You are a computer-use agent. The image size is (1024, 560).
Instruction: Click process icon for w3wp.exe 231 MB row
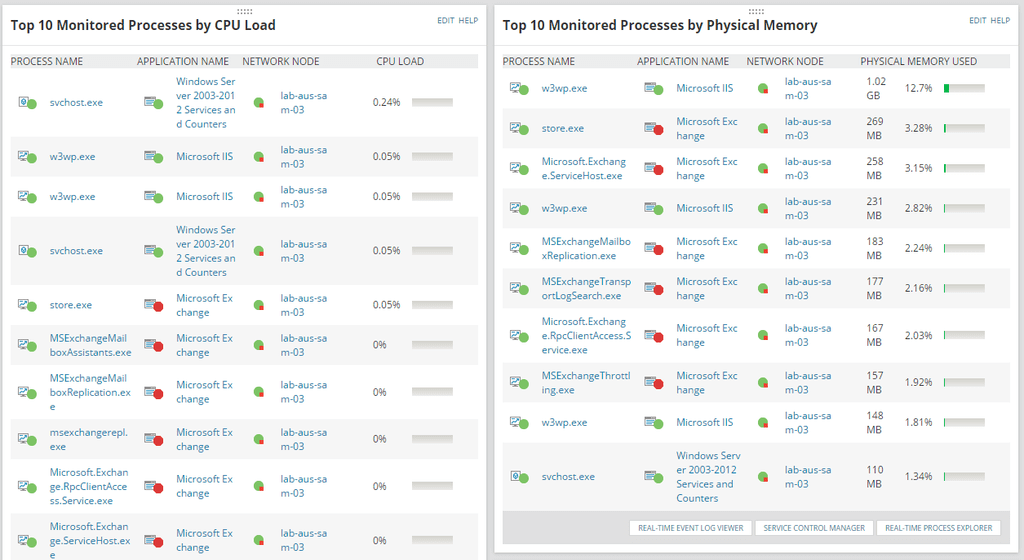click(x=519, y=209)
